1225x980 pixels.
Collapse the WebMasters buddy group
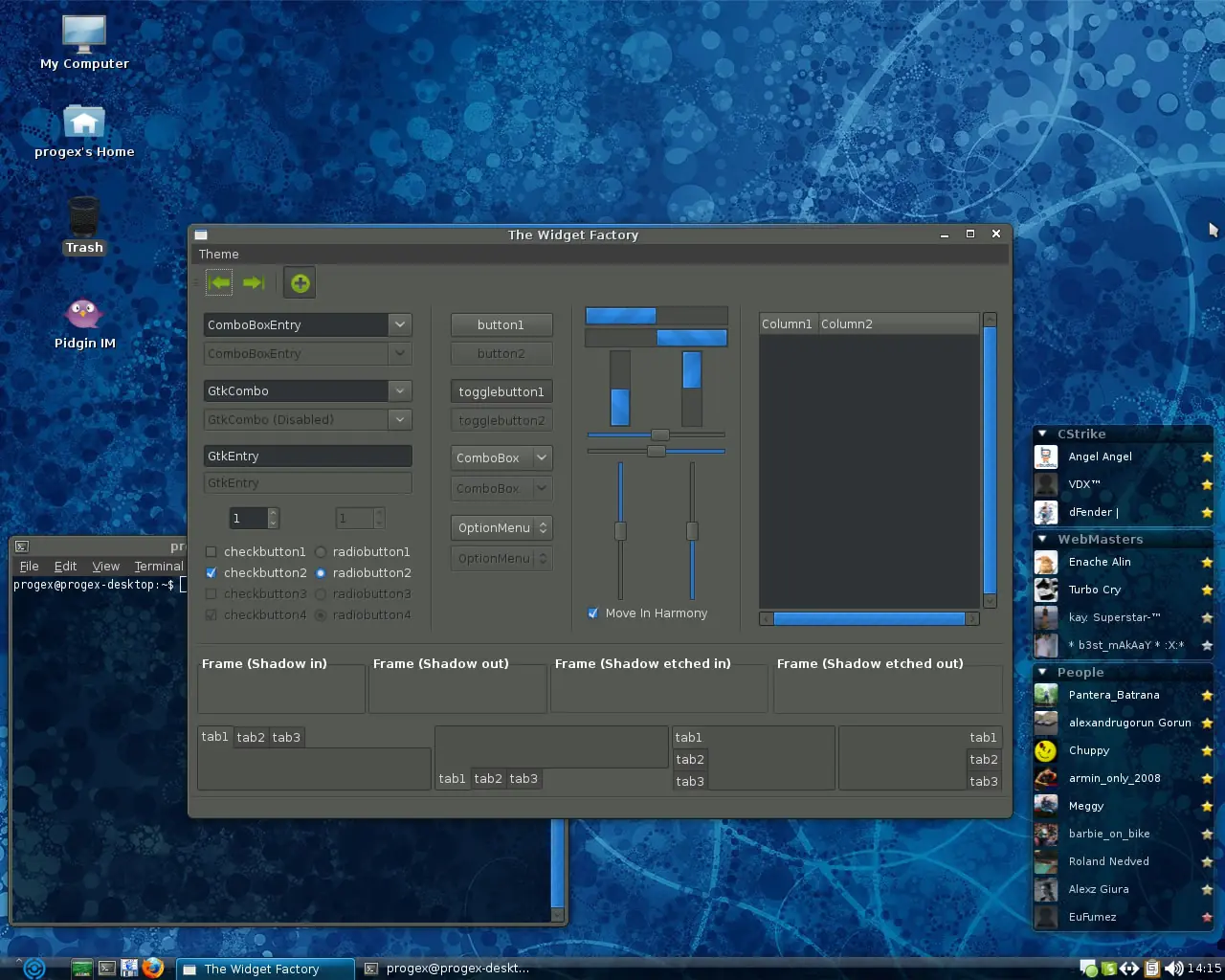coord(1043,539)
